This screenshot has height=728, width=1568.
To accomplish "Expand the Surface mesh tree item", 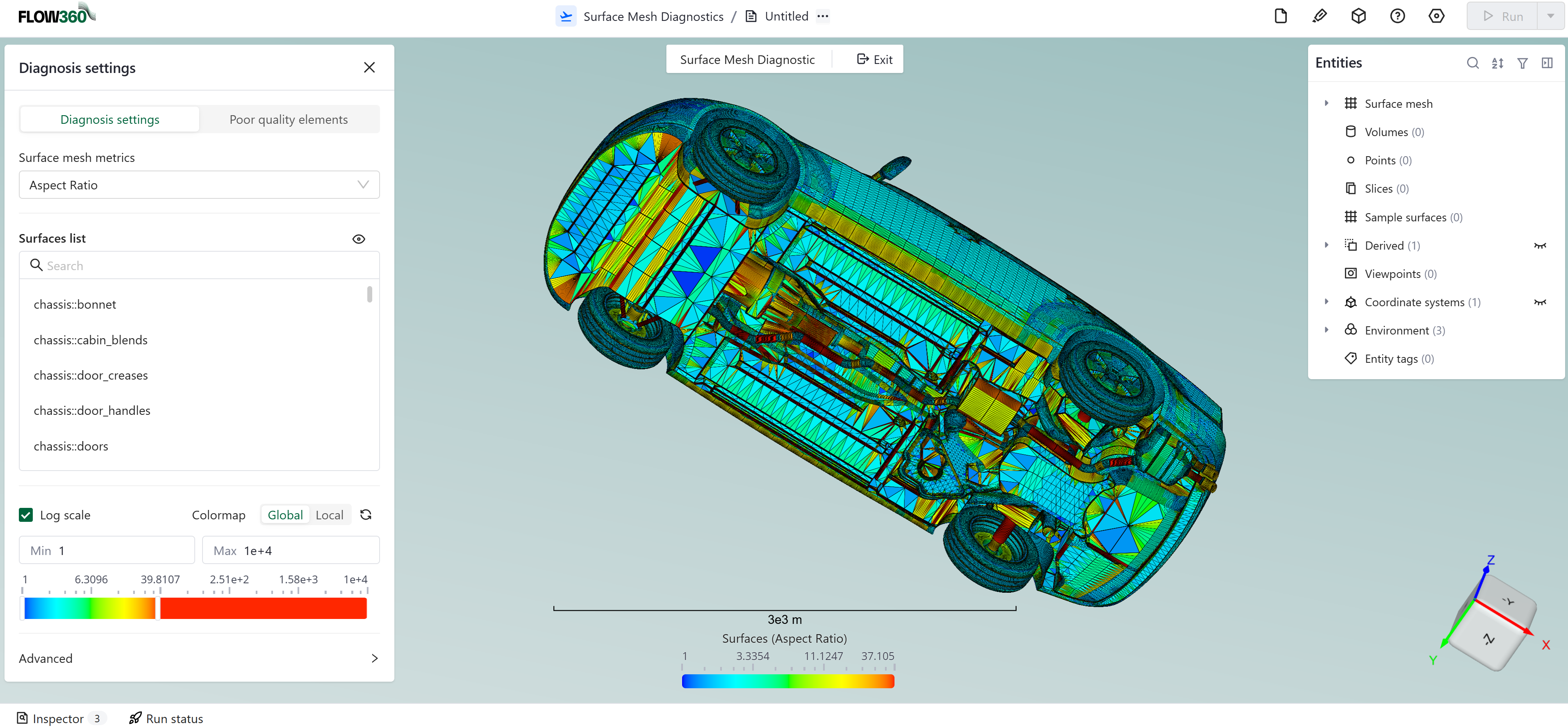I will [x=1327, y=103].
